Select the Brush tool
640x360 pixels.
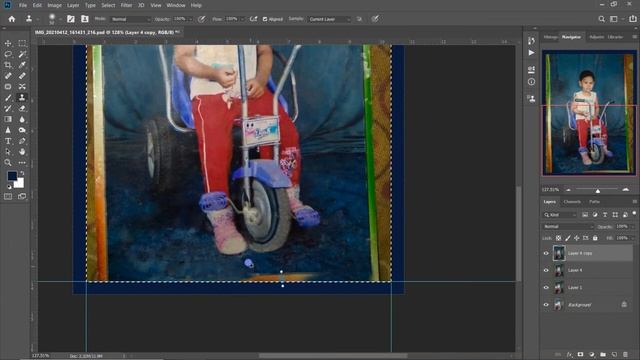coord(8,98)
